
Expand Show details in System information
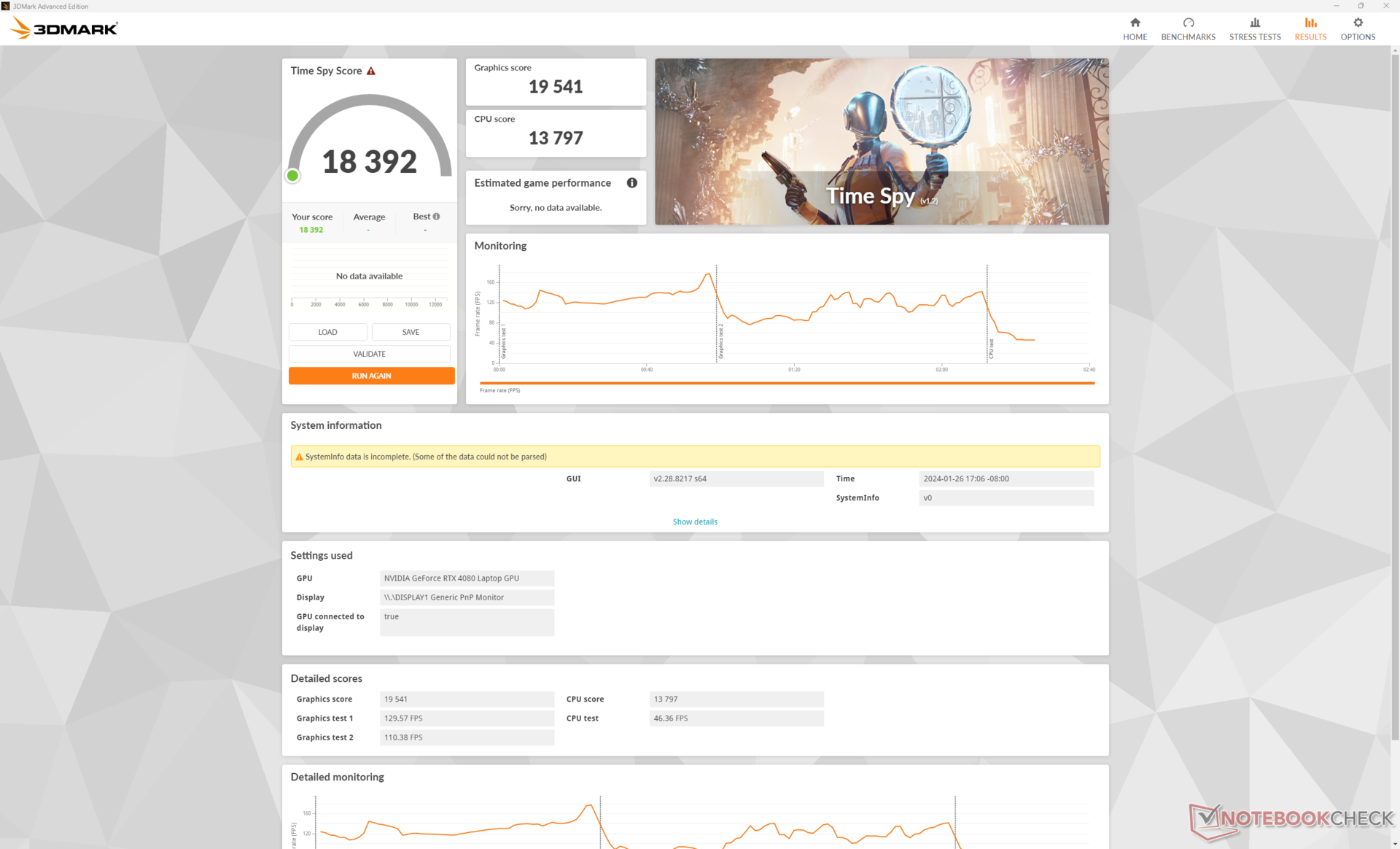(694, 522)
